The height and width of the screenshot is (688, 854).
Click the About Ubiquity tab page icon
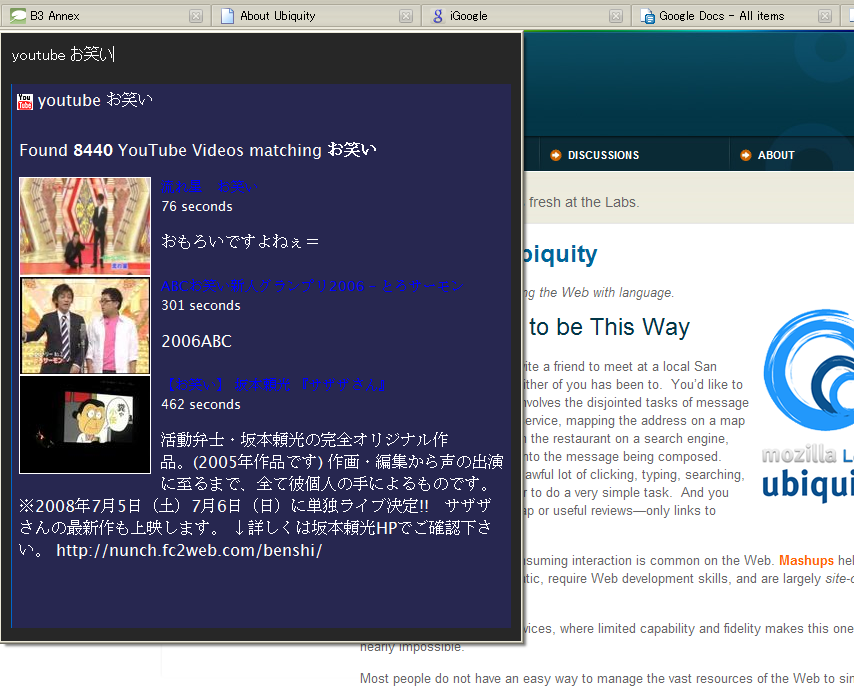tap(228, 16)
